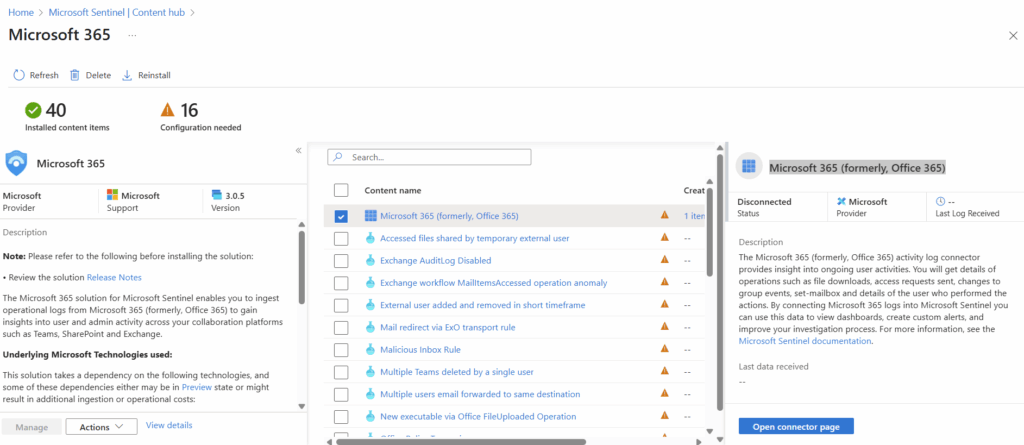This screenshot has height=445, width=1024.
Task: Open the Release Notes link
Action: 114,277
